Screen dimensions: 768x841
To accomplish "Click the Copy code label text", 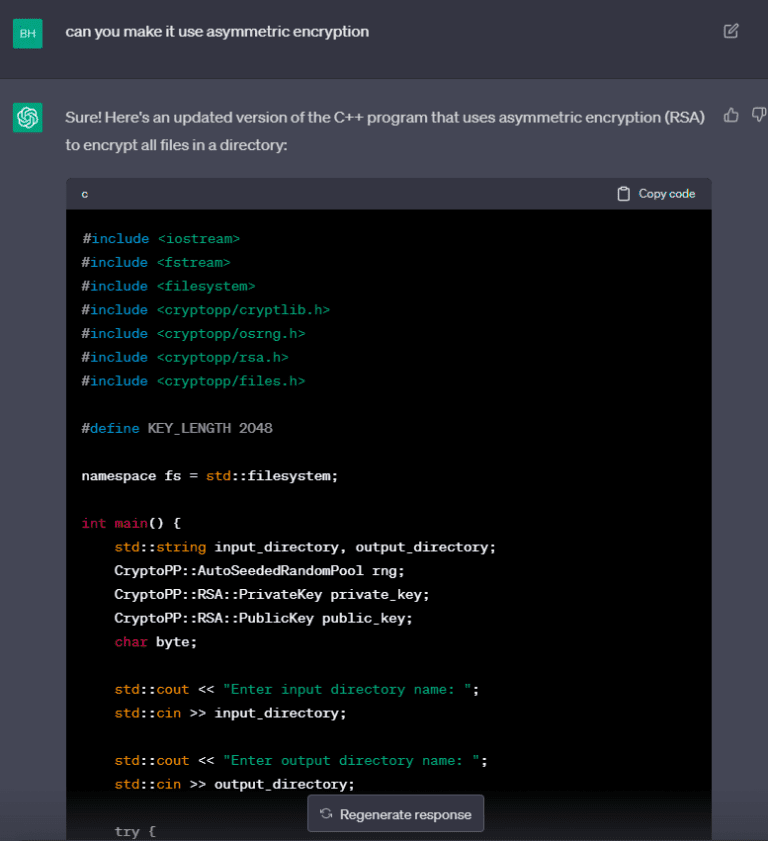I will pos(667,194).
